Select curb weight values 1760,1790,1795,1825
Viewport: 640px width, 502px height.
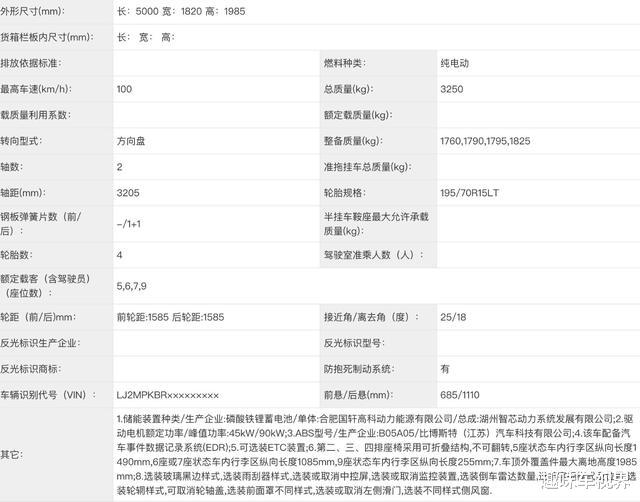coord(485,141)
